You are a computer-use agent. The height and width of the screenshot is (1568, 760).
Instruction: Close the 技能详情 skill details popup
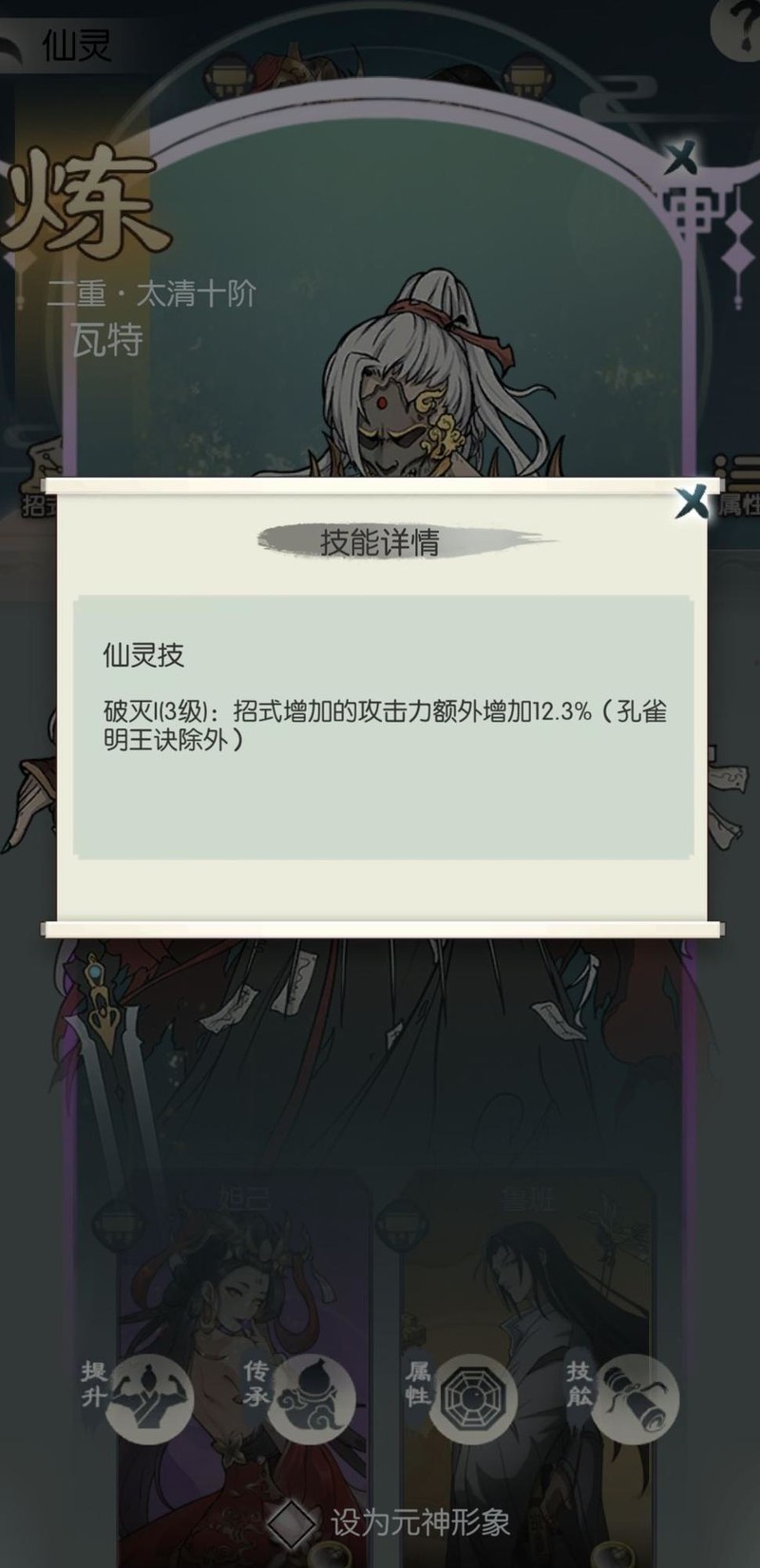(x=691, y=501)
